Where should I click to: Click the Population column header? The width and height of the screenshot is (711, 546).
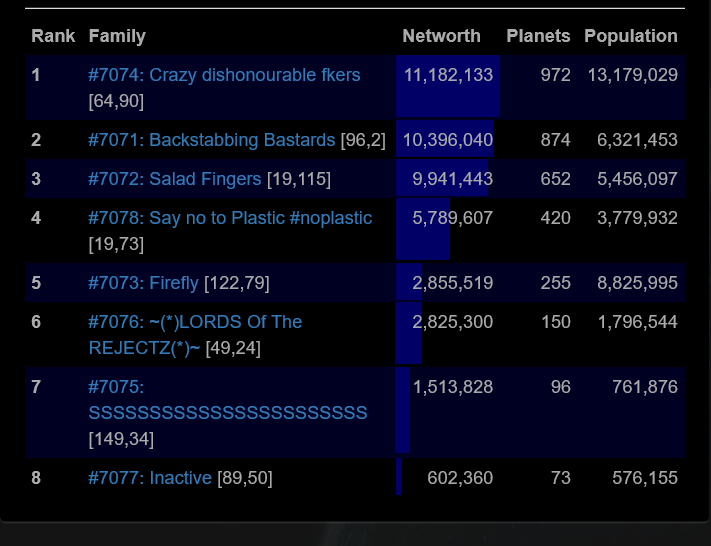(x=630, y=36)
